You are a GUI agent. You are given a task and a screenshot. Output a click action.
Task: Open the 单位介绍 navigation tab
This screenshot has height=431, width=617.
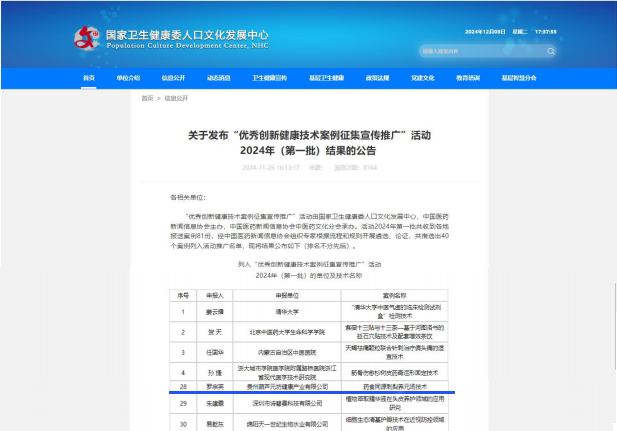coord(128,77)
